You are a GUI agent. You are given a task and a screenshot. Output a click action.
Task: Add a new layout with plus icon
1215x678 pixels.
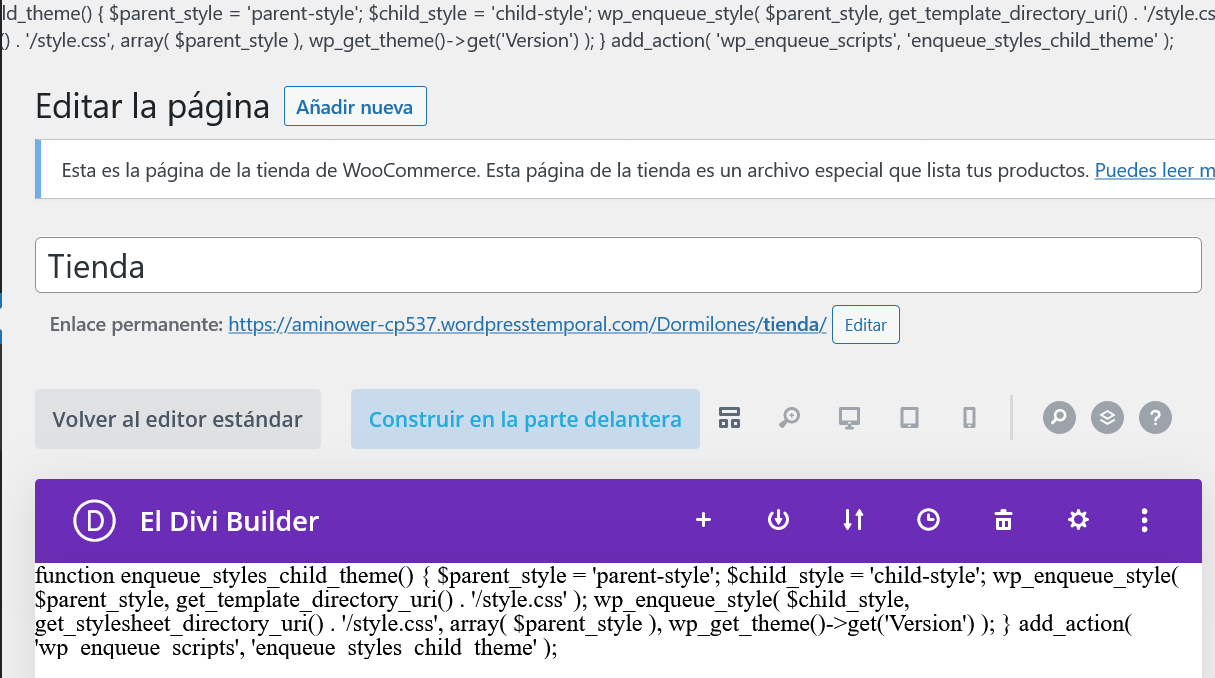[703, 519]
